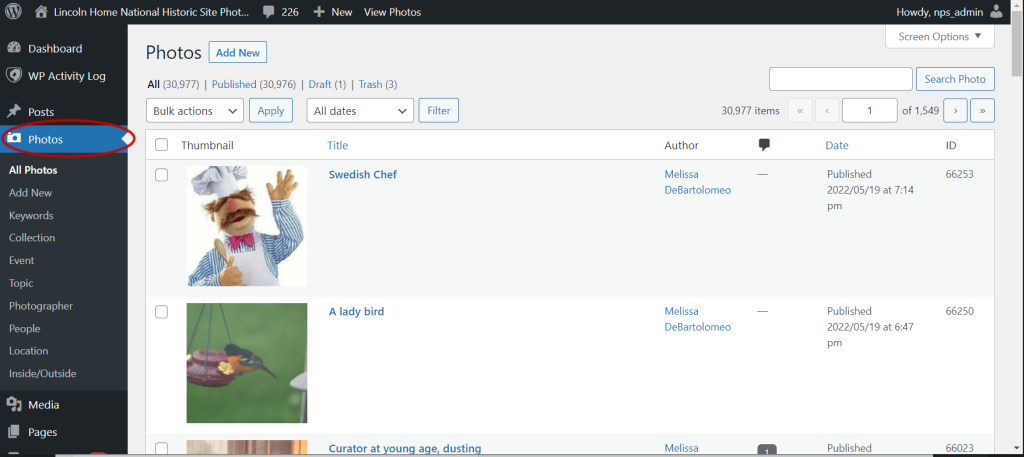
Task: Open the site home icon in admin bar
Action: click(41, 12)
